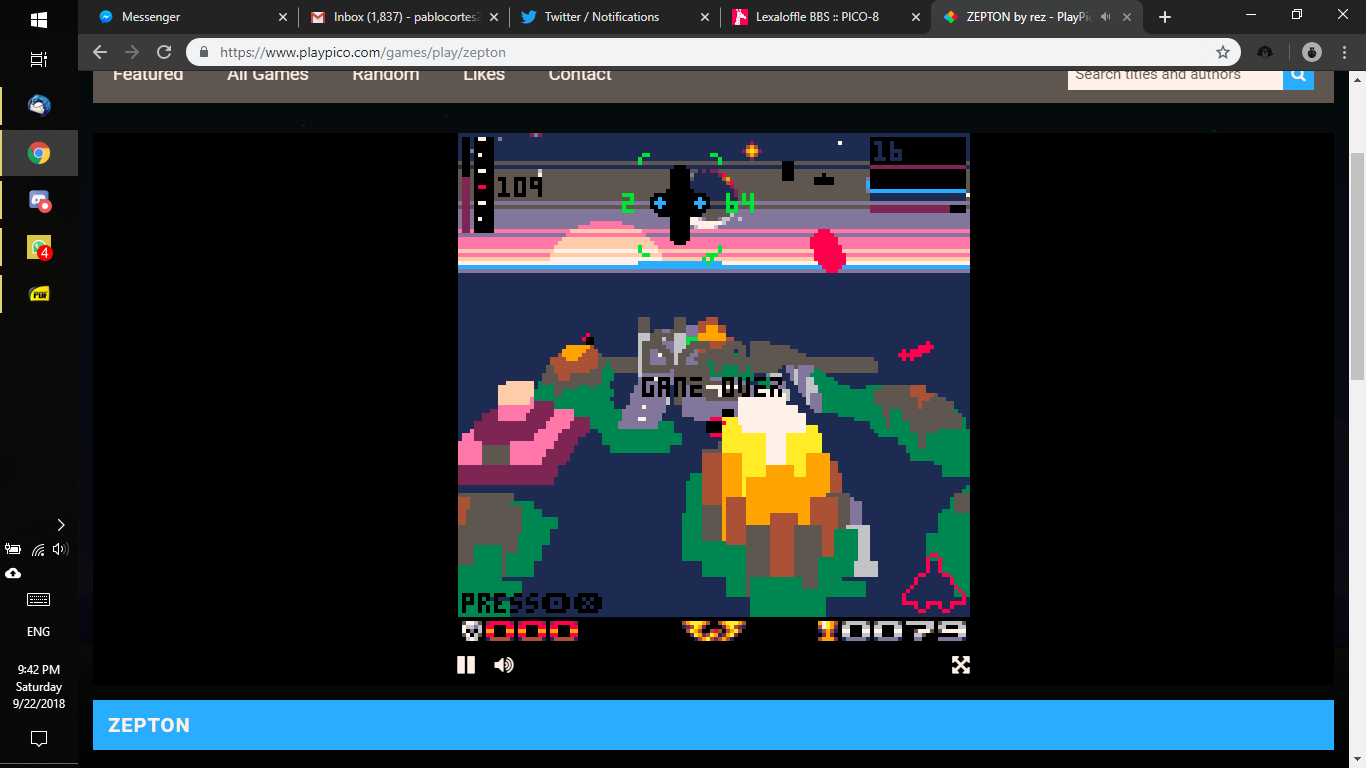View site security lock info
Viewport: 1366px width, 768px height.
coord(204,52)
